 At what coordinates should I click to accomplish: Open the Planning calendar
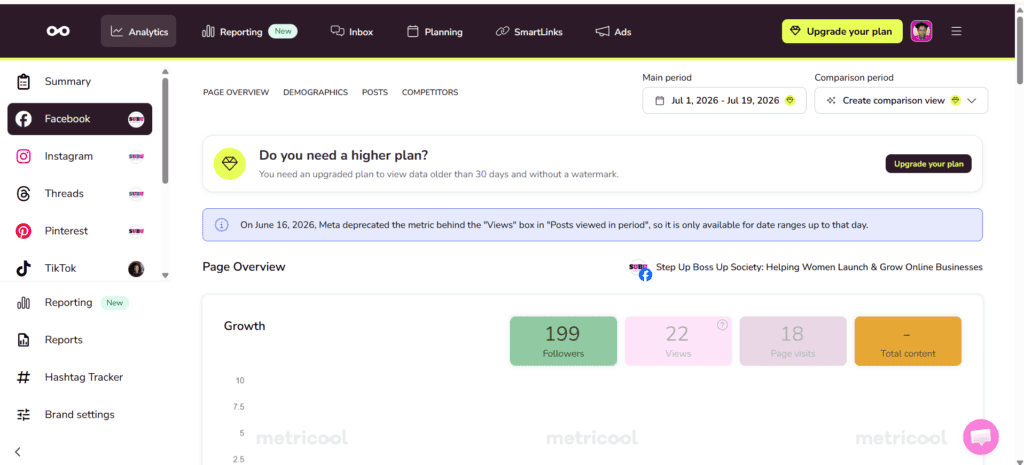coord(434,31)
